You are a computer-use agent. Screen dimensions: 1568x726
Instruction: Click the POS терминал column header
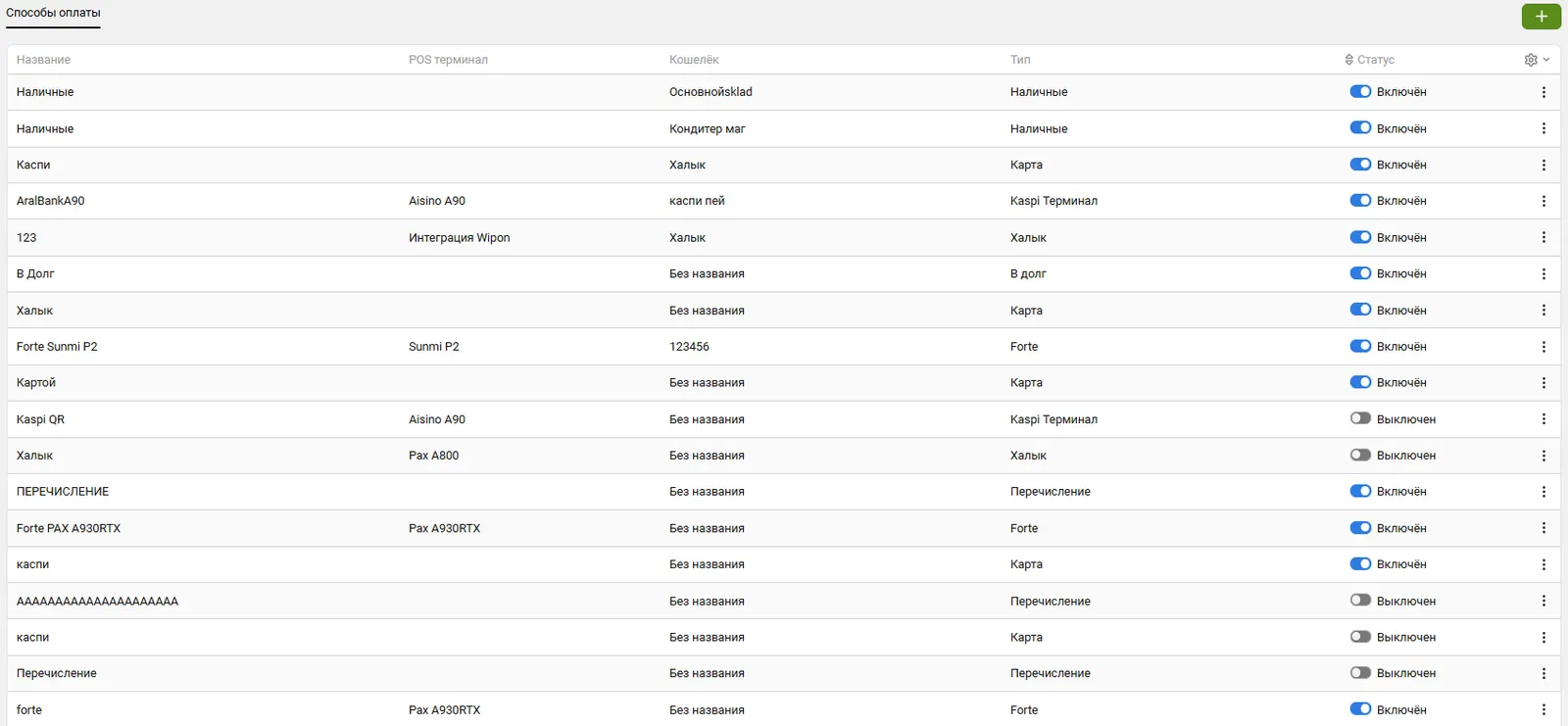[x=448, y=60]
